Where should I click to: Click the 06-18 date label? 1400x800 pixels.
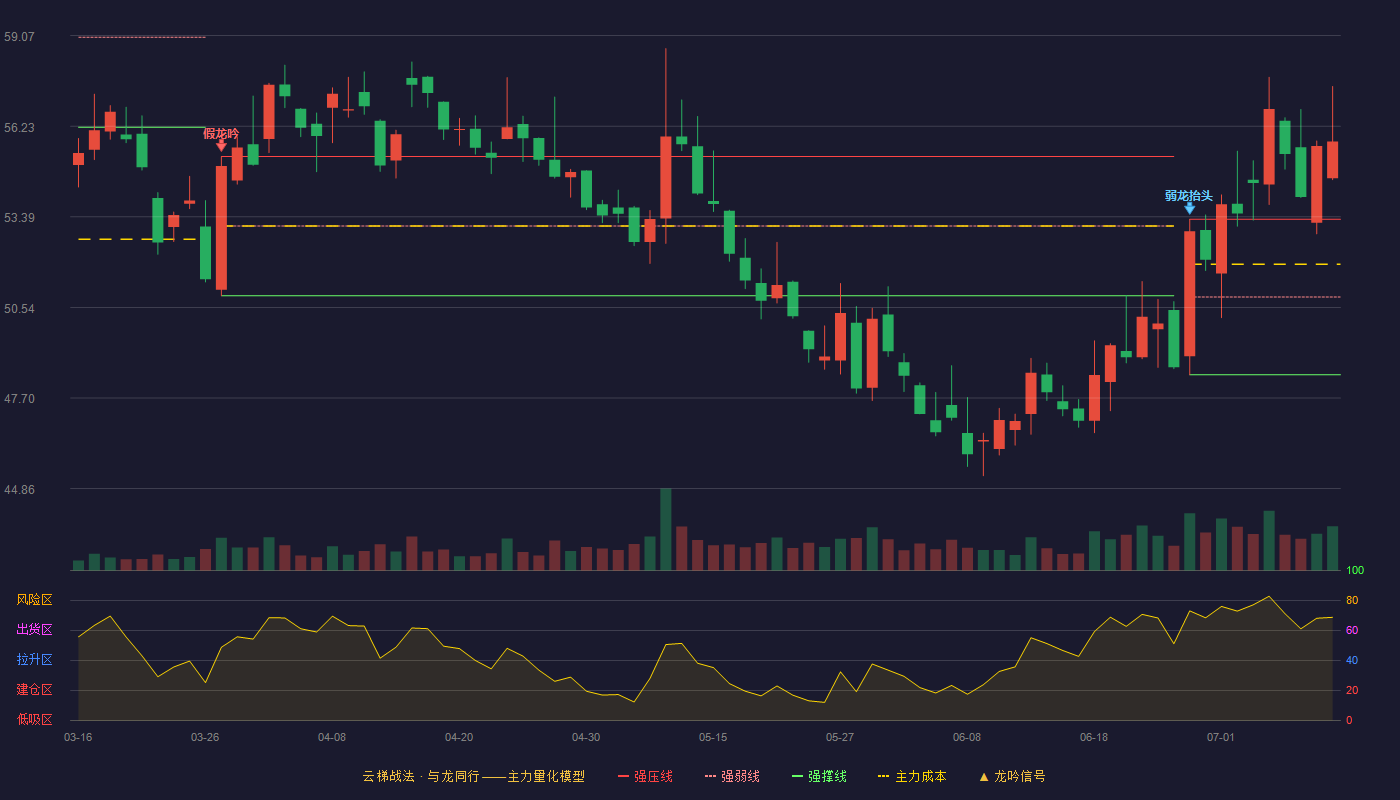[x=1094, y=737]
